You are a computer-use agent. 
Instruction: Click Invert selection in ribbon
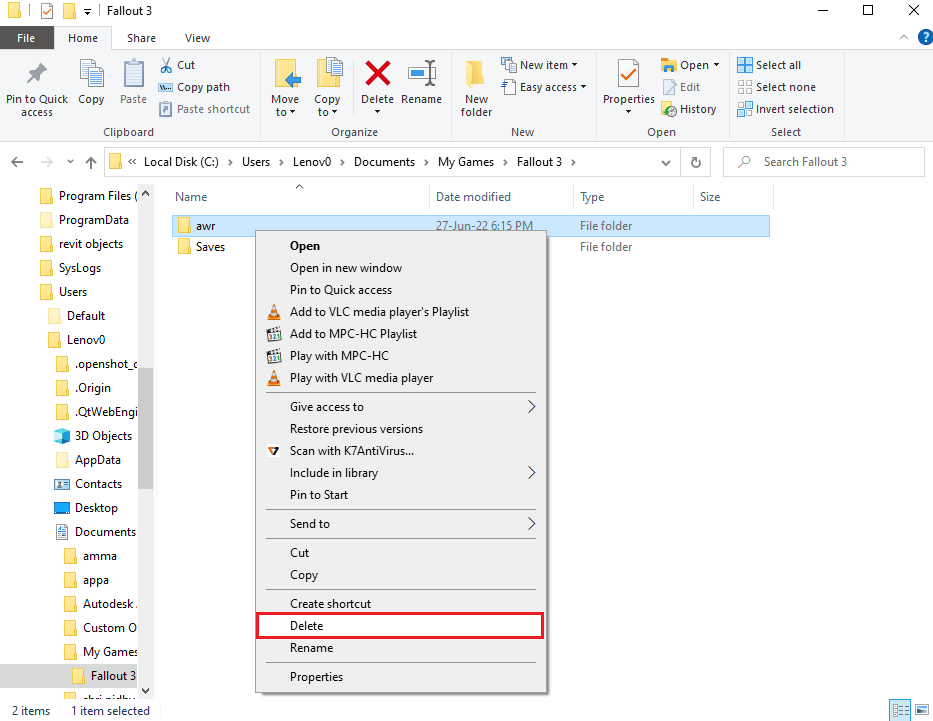tap(785, 109)
